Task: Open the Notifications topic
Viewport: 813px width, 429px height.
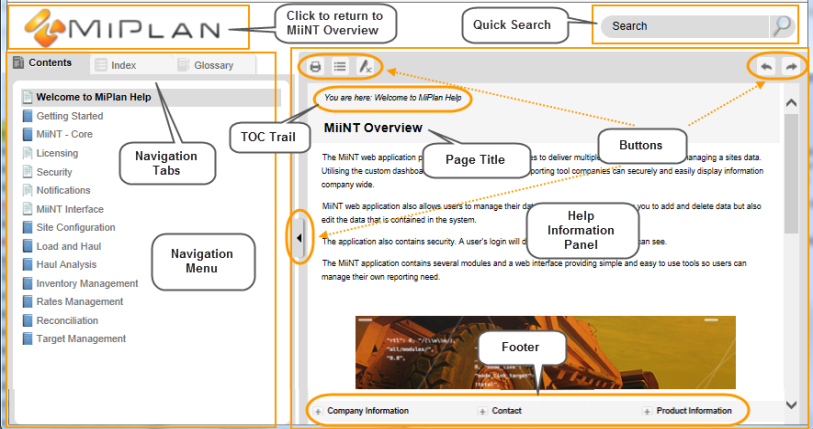Action: 63,190
